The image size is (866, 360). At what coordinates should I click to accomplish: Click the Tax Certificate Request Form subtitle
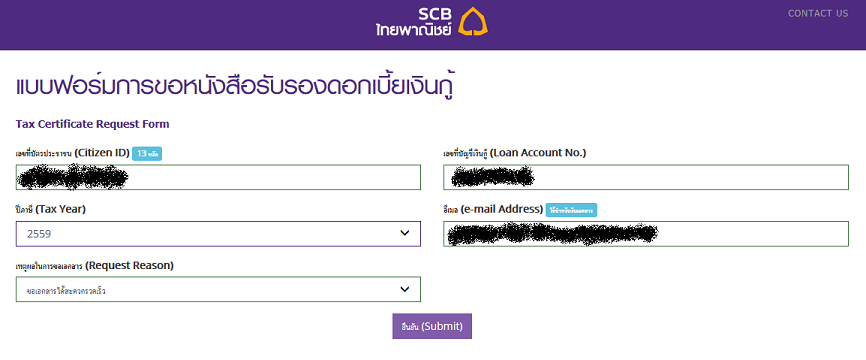(x=93, y=124)
